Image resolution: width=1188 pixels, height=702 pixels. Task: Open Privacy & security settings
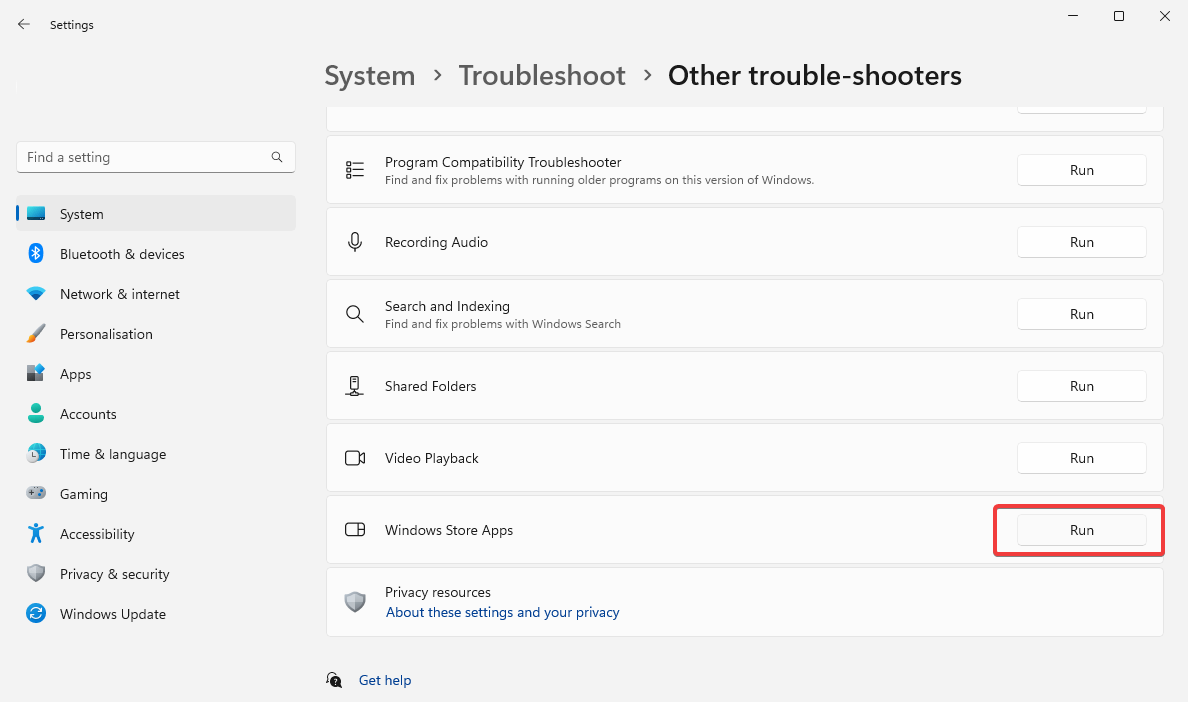point(114,574)
